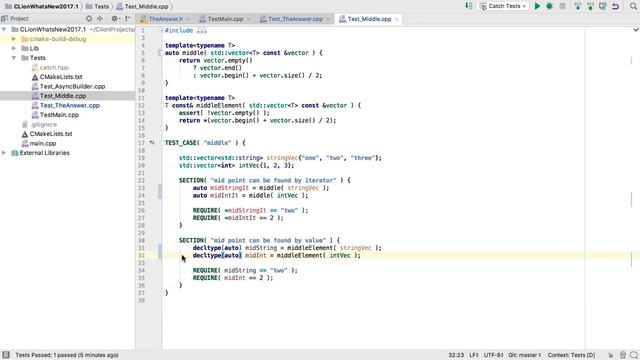
Task: Open Search Everywhere magnifier icon
Action: [633, 6]
